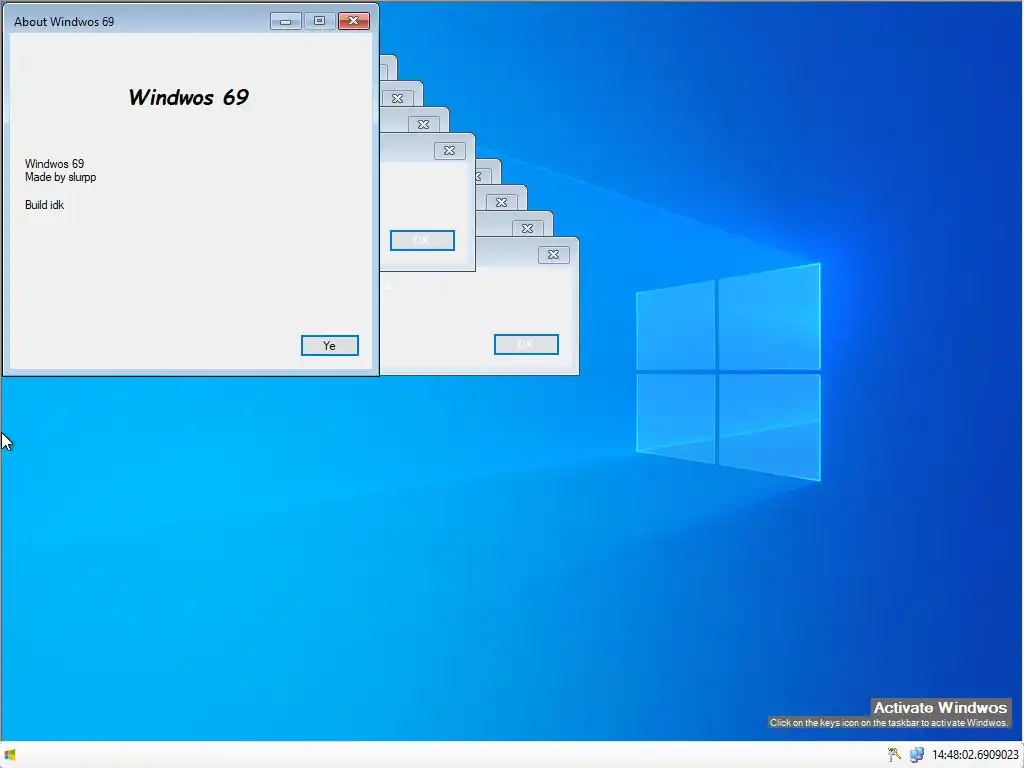Open the Start menu from the taskbar

9,755
